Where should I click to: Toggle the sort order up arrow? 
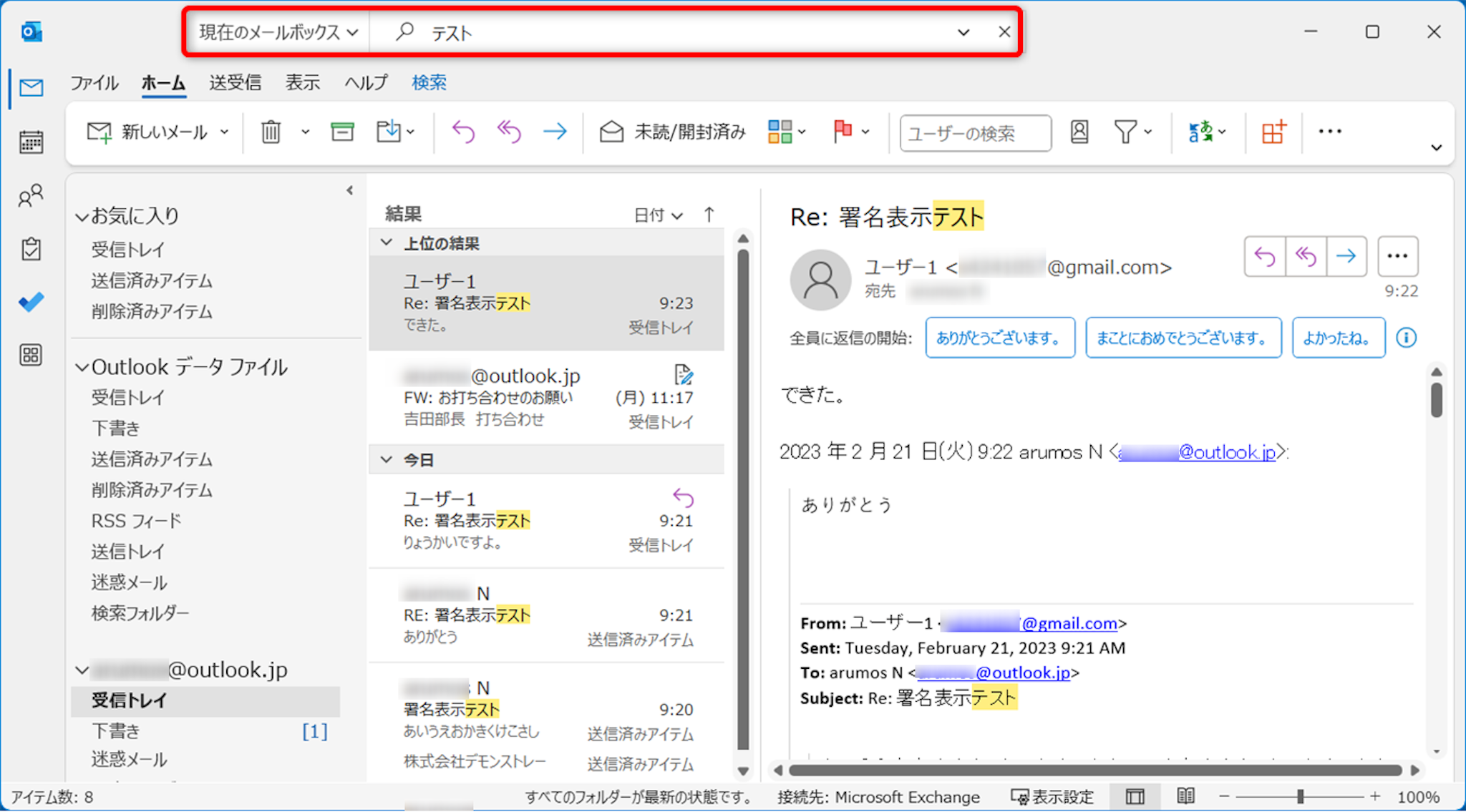coord(709,215)
